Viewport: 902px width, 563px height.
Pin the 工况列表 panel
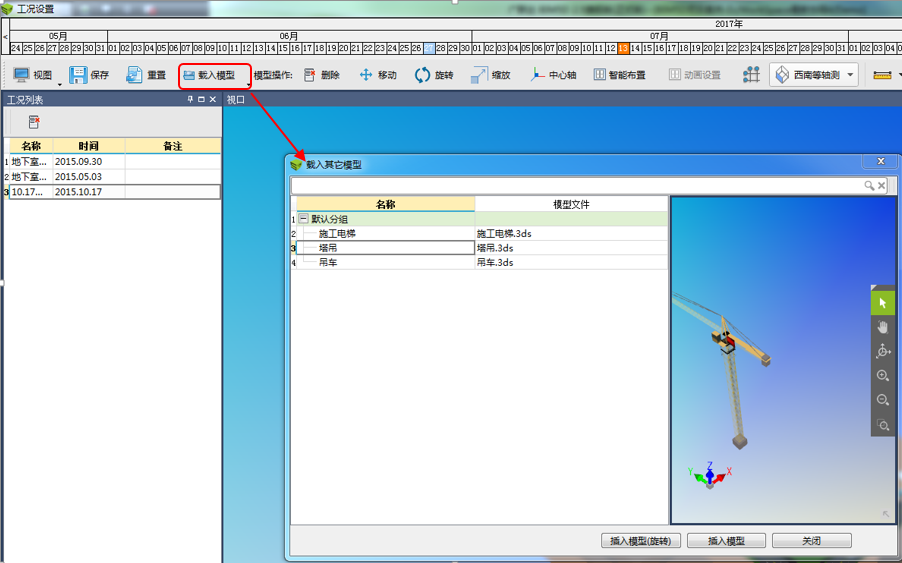click(190, 99)
